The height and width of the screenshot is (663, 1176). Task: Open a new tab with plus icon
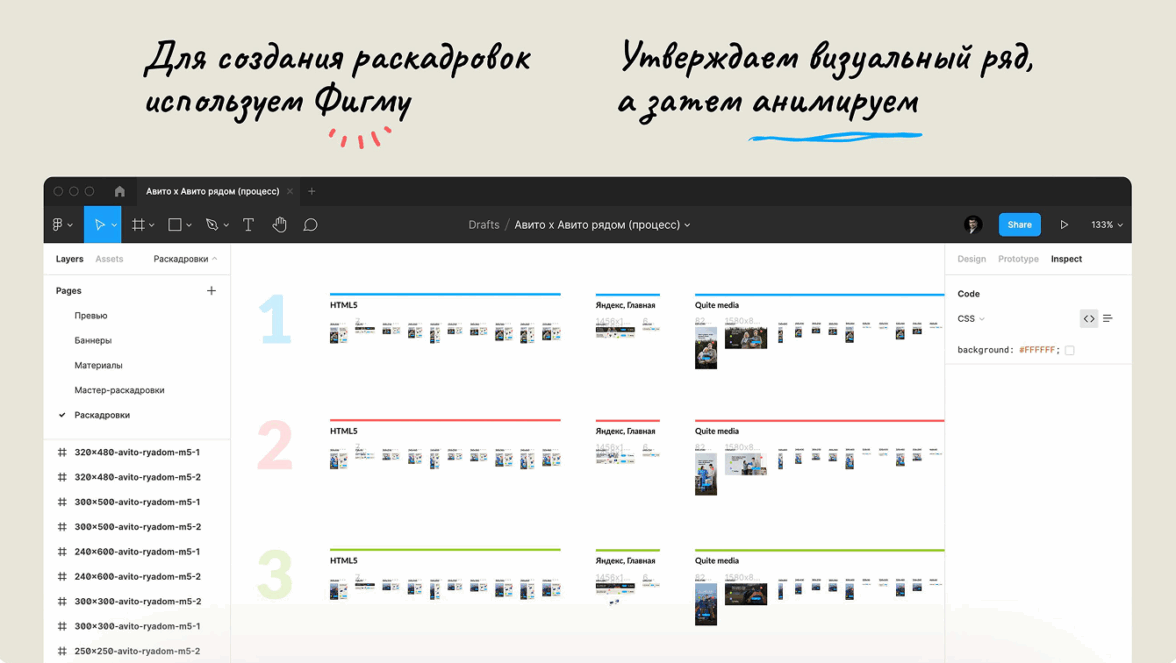312,191
